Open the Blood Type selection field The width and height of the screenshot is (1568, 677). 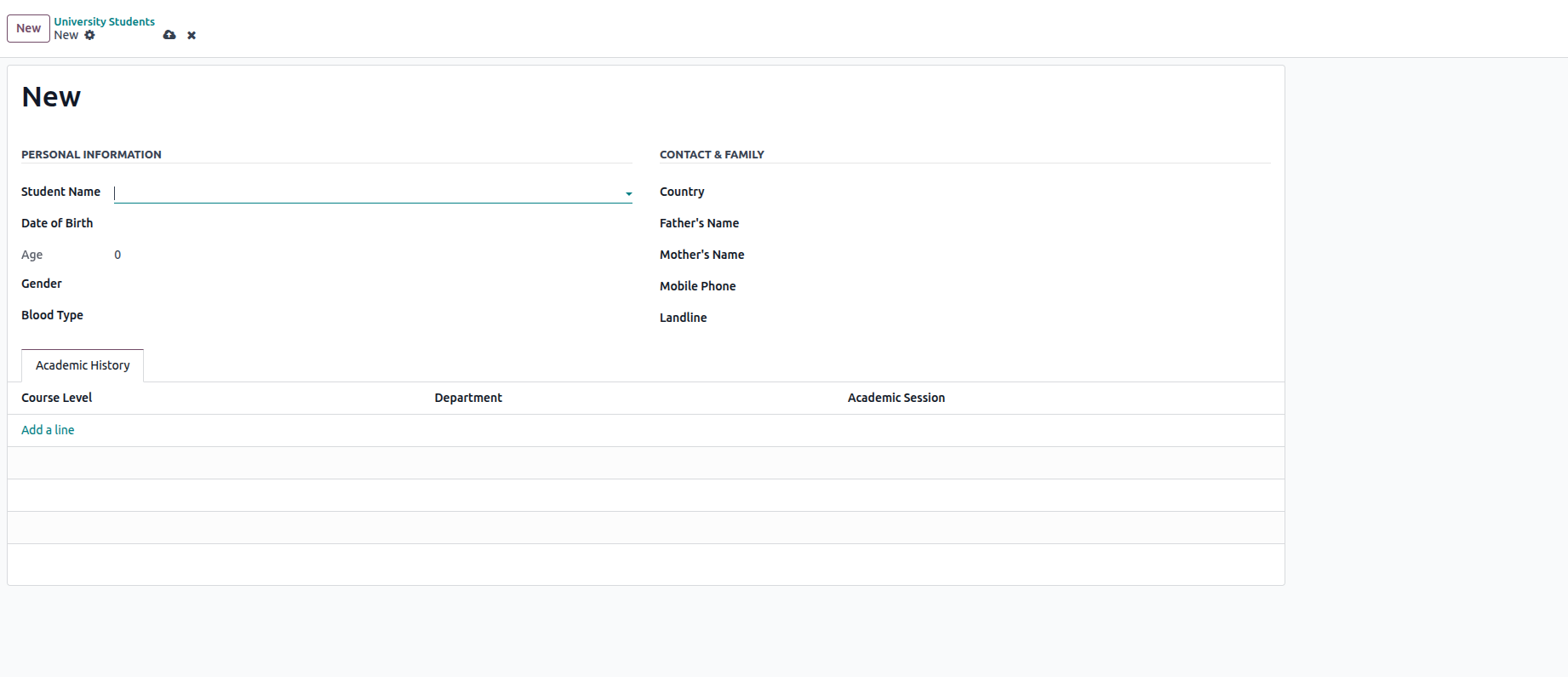[x=366, y=316]
